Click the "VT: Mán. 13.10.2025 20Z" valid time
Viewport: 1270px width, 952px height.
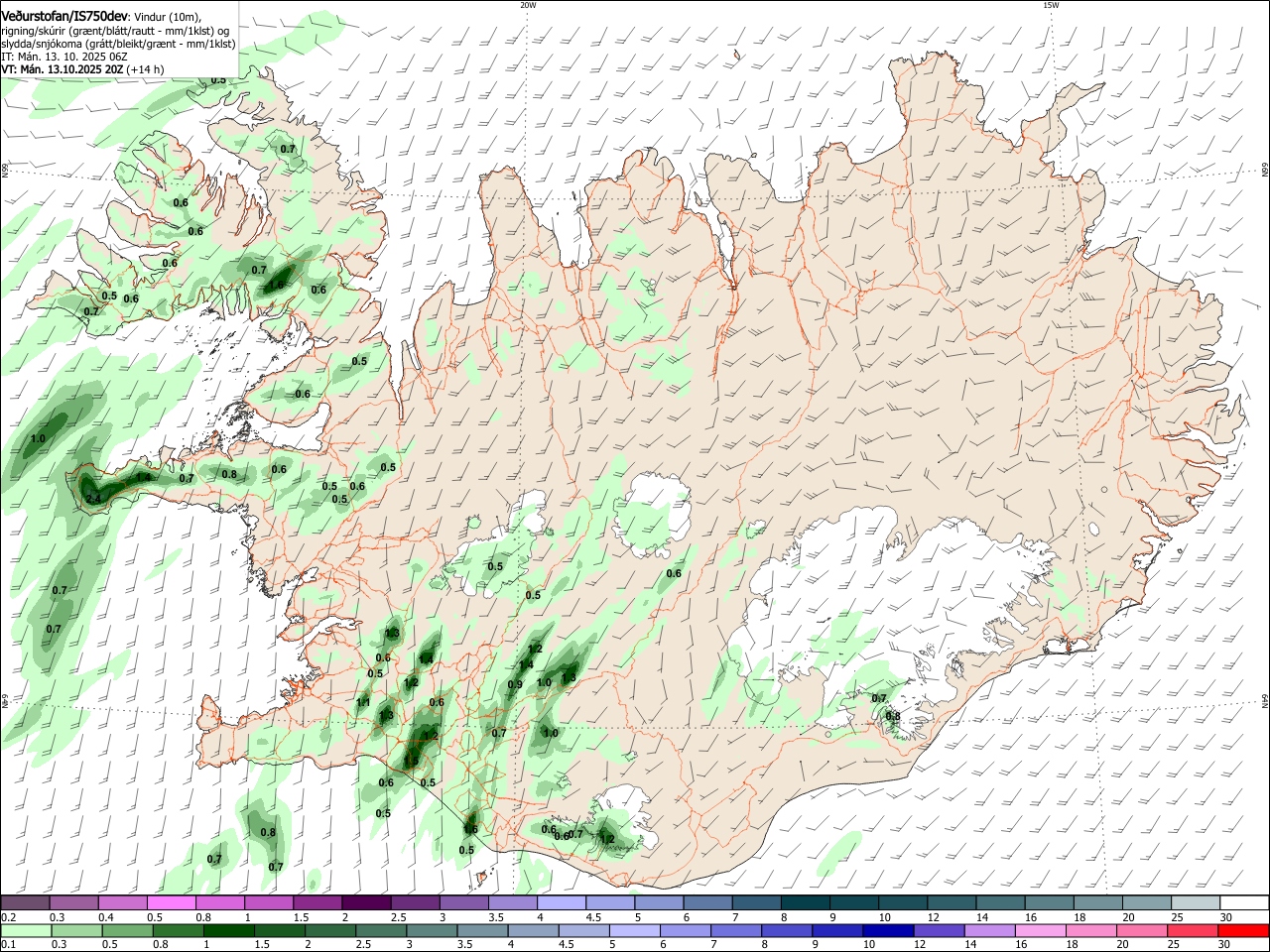pos(62,69)
